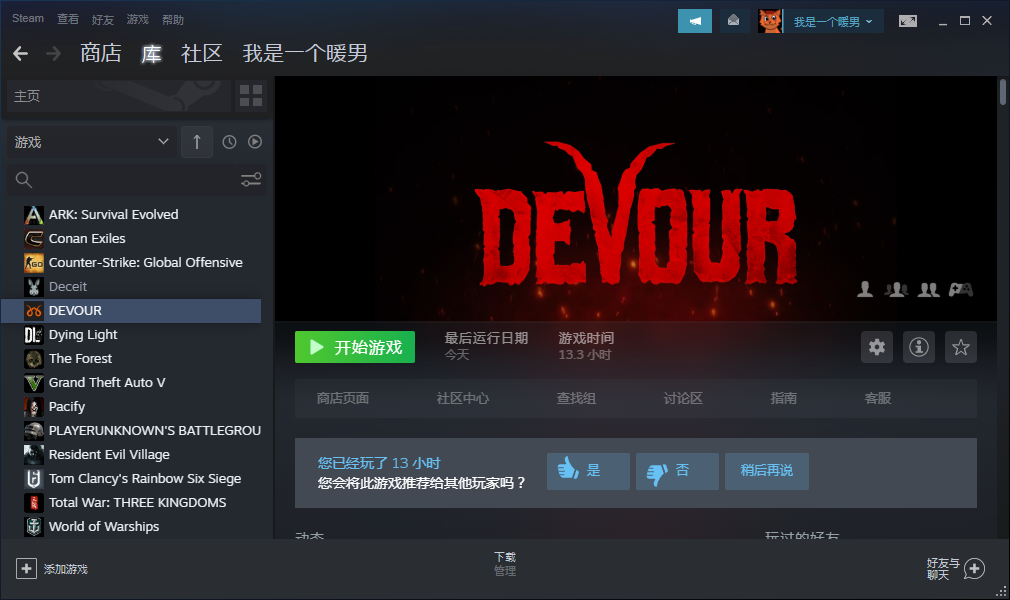Viewport: 1010px width, 600px height.
Task: Open the 游戏 menu in the menu bar
Action: coord(137,19)
